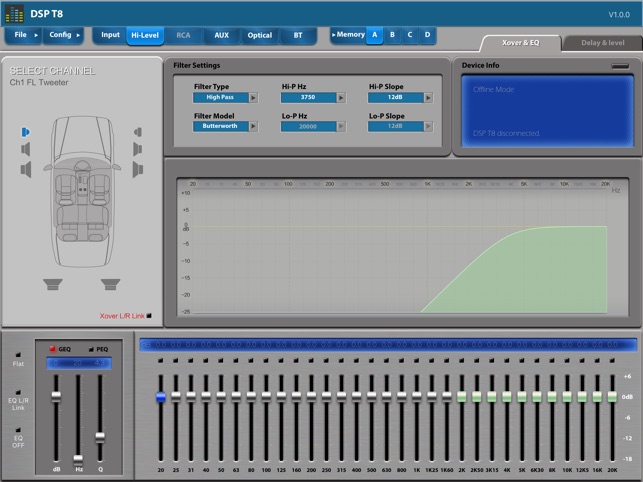Open the Config menu
This screenshot has width=643, height=482.
pyautogui.click(x=64, y=35)
